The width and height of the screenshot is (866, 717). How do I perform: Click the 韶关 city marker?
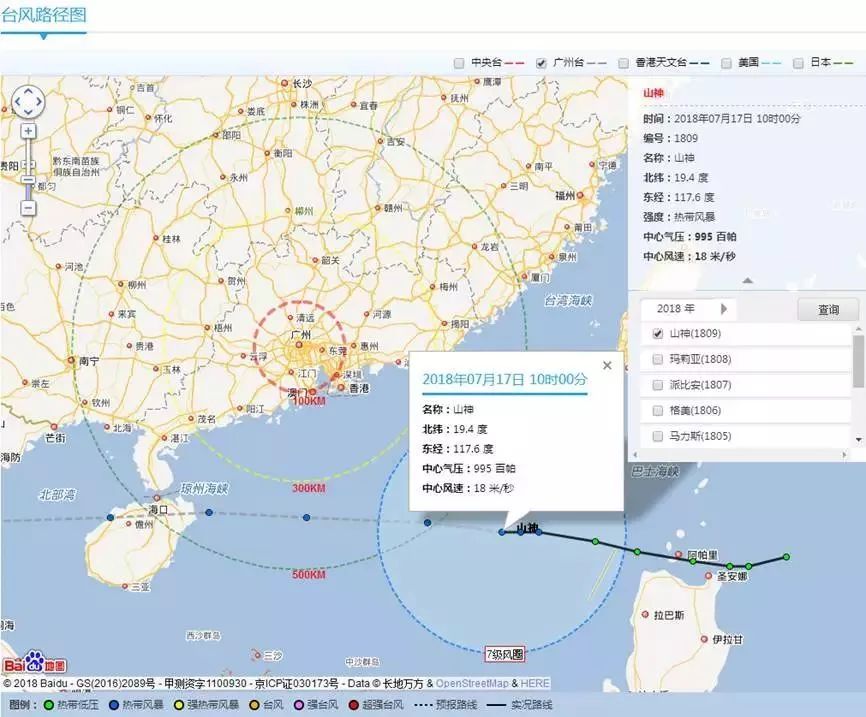pyautogui.click(x=315, y=260)
